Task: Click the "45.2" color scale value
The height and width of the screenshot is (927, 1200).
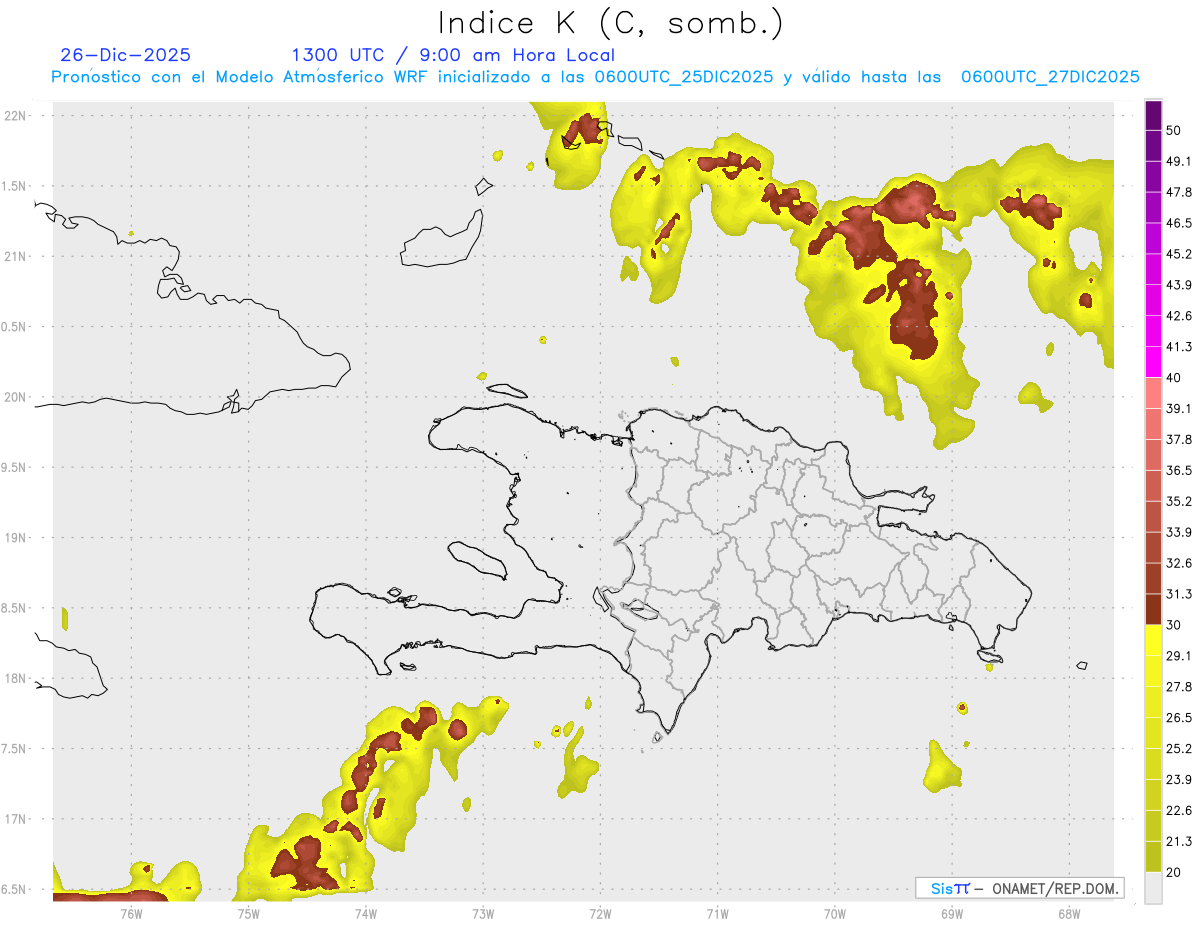Action: point(1179,254)
